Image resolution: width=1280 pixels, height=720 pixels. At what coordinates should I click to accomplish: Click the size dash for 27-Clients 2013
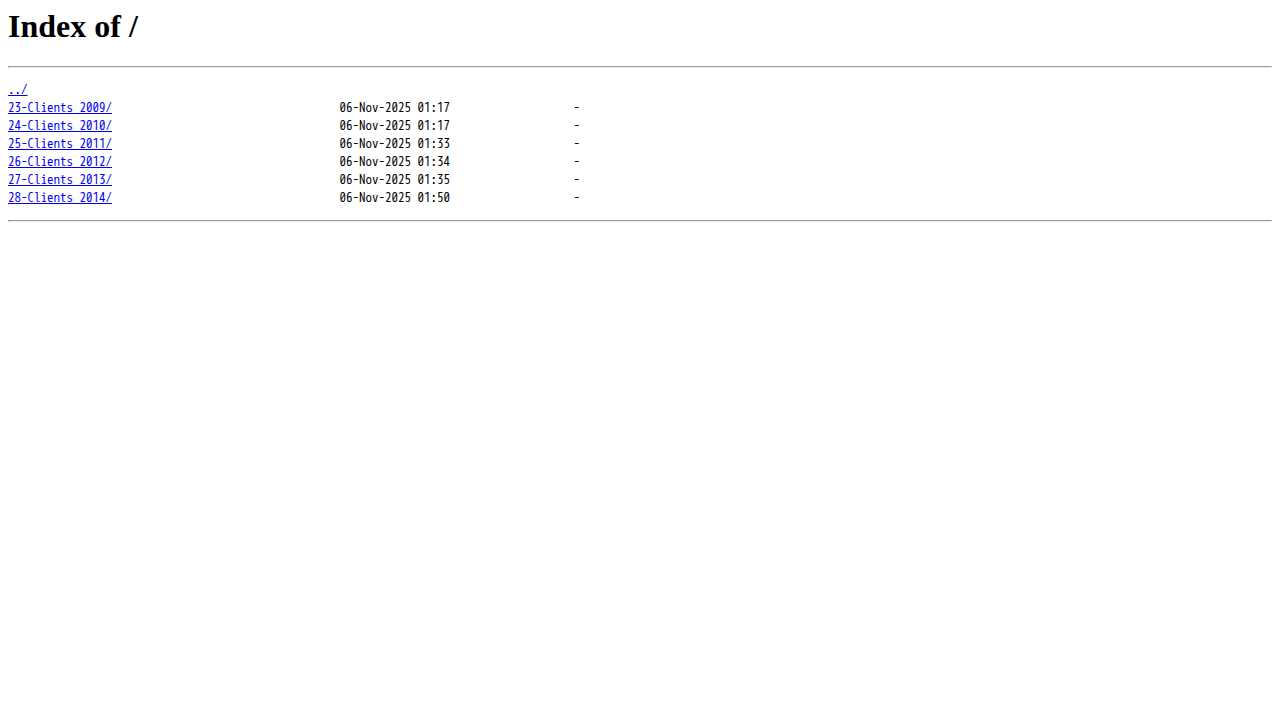tap(577, 180)
